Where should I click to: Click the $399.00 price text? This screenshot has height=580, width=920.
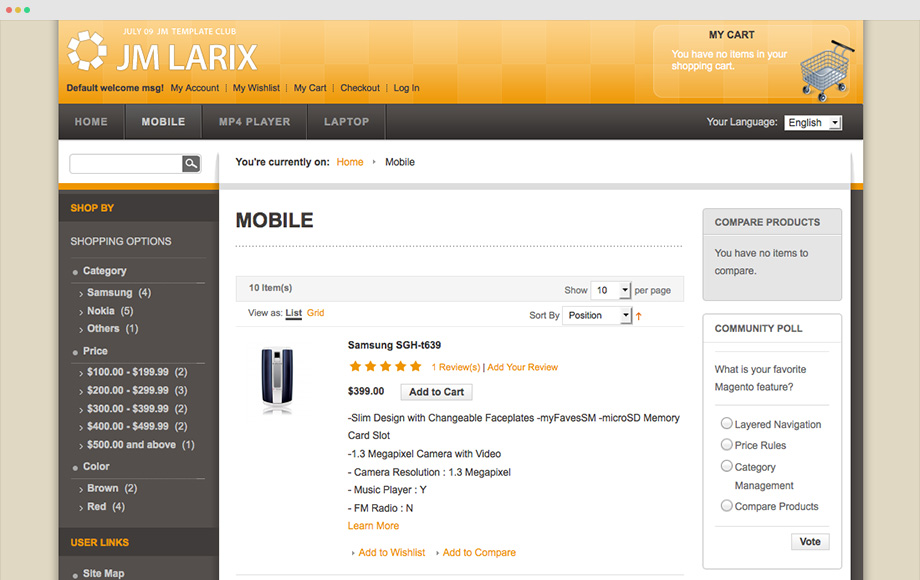click(x=366, y=391)
